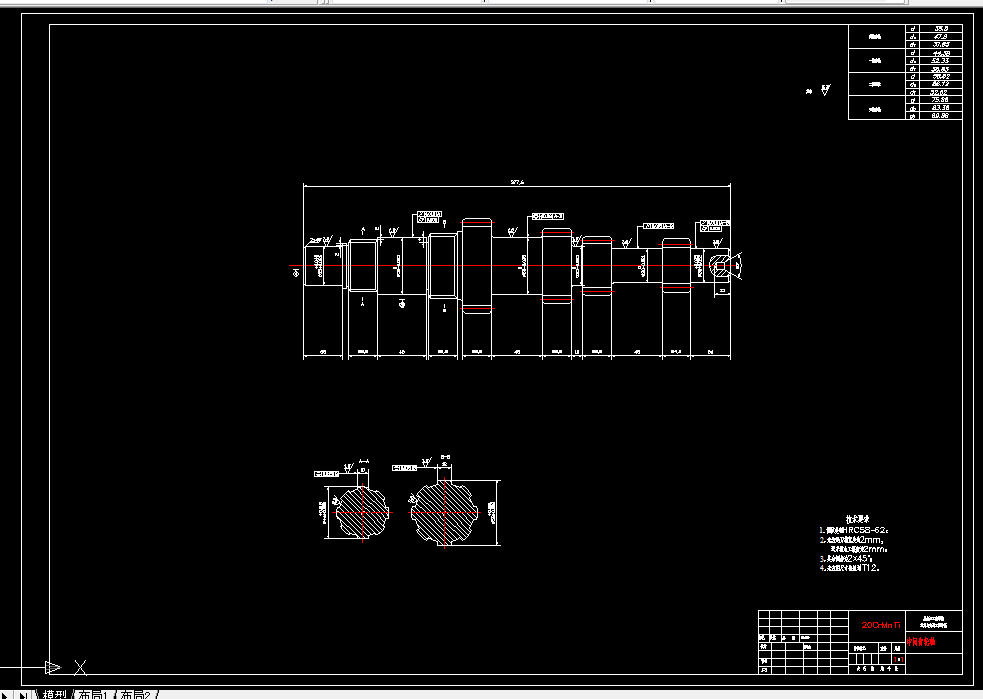This screenshot has width=983, height=699.
Task: Click the last-tab scroll arrow
Action: (x=23, y=695)
